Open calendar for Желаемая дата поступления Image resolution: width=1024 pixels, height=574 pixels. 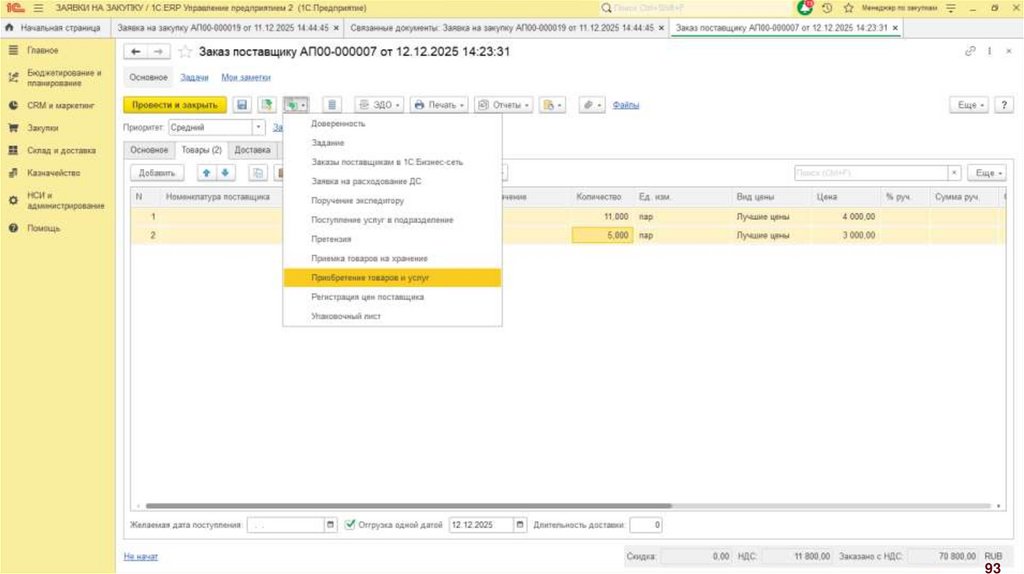point(330,524)
